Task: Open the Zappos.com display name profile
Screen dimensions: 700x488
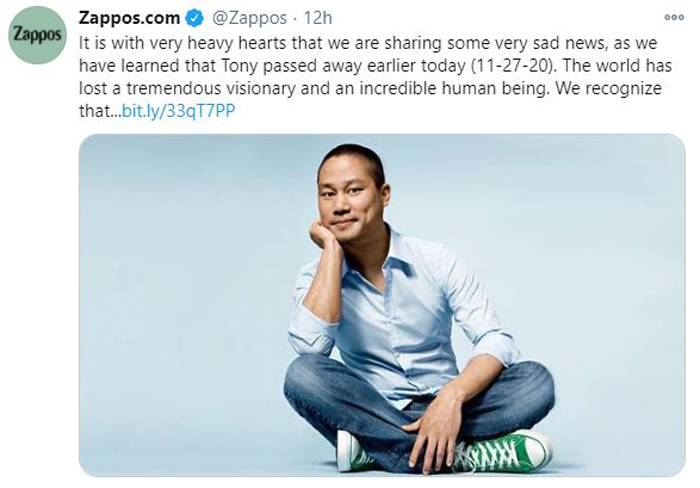Action: pos(129,18)
